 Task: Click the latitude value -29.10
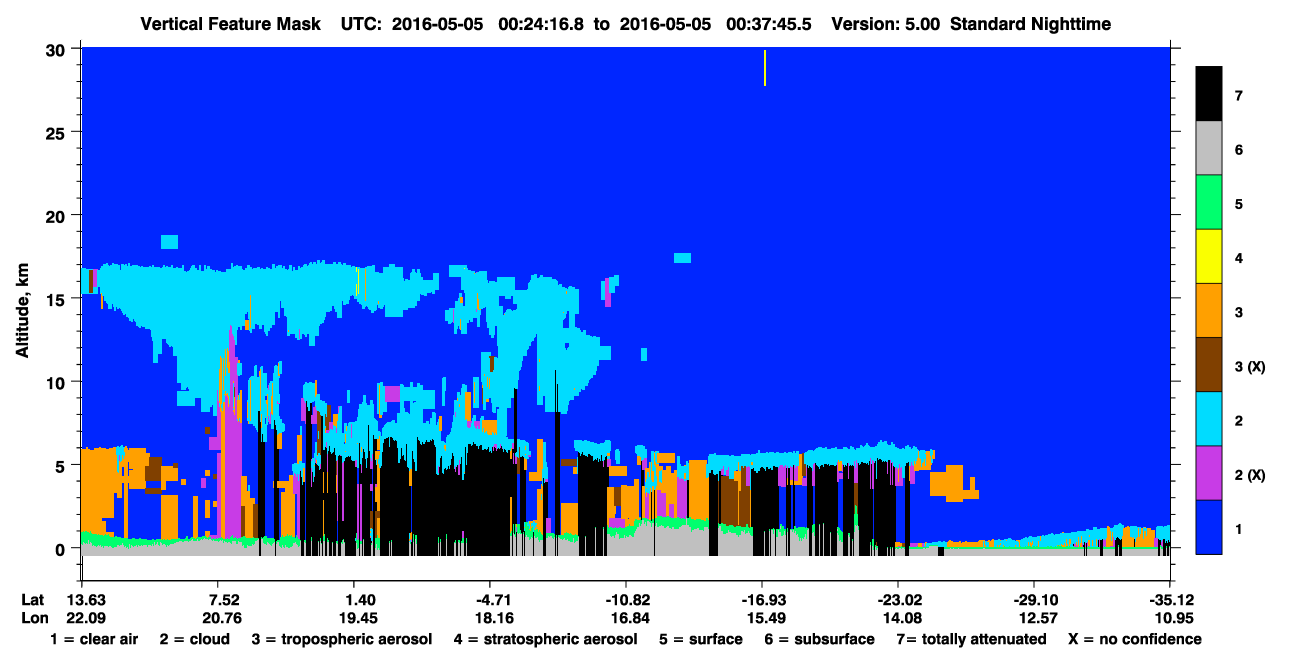1034,600
